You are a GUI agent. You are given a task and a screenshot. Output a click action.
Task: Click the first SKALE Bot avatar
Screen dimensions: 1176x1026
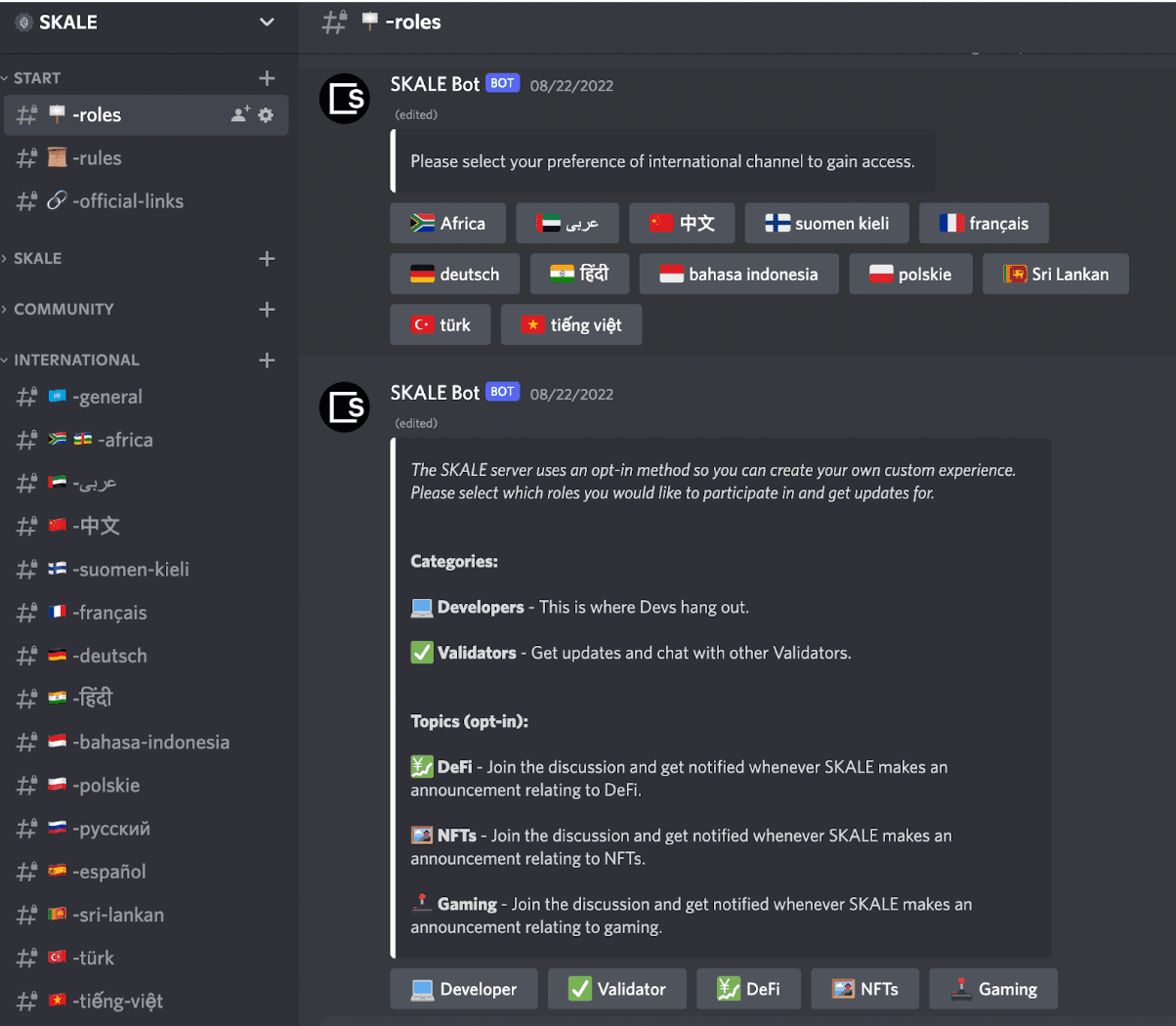pos(345,98)
